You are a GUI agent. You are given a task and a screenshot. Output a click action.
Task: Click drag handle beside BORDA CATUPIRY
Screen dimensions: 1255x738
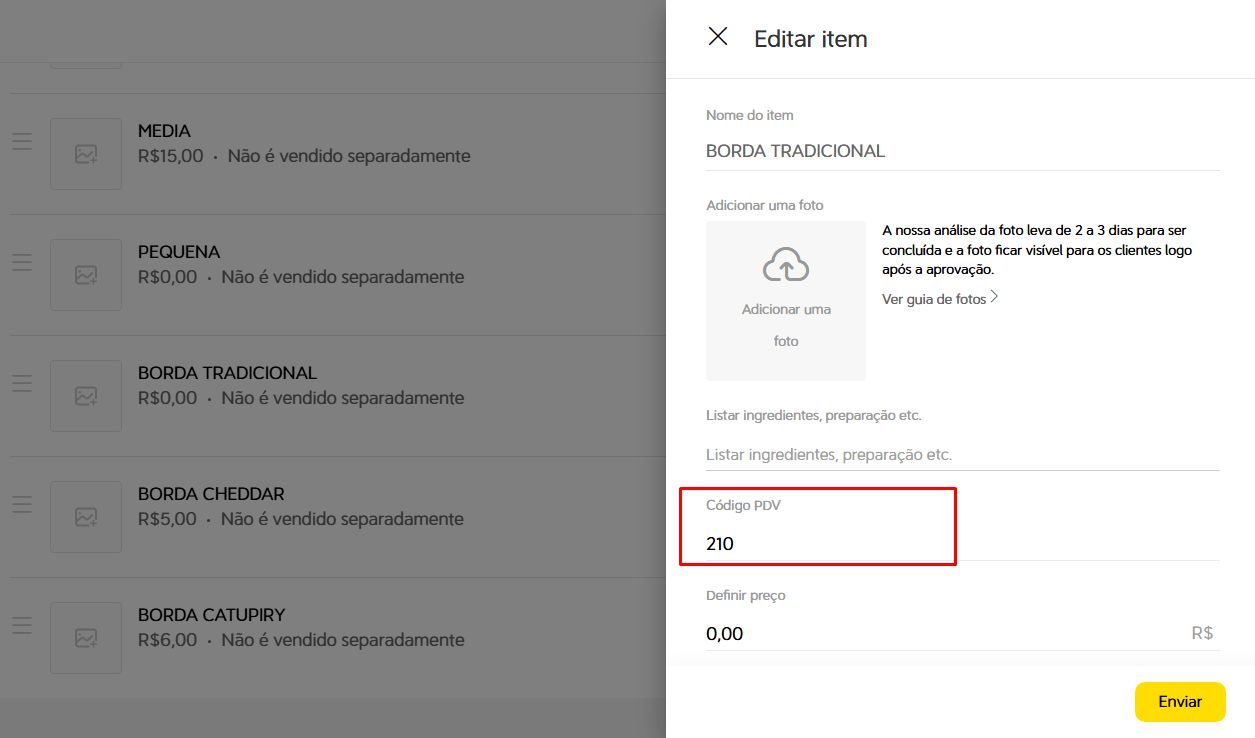(x=22, y=626)
